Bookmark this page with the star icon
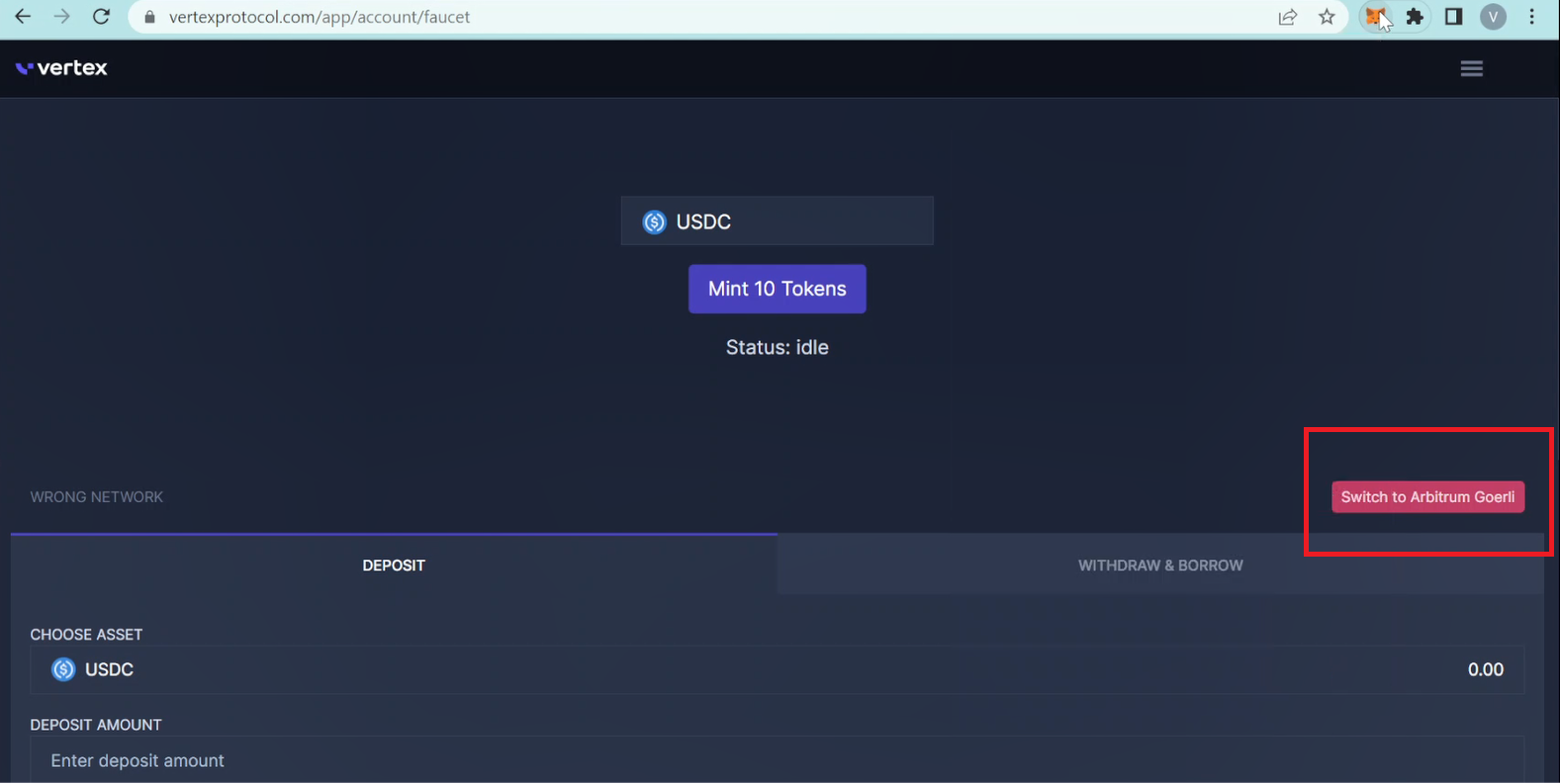Viewport: 1560px width, 784px height. click(x=1327, y=17)
